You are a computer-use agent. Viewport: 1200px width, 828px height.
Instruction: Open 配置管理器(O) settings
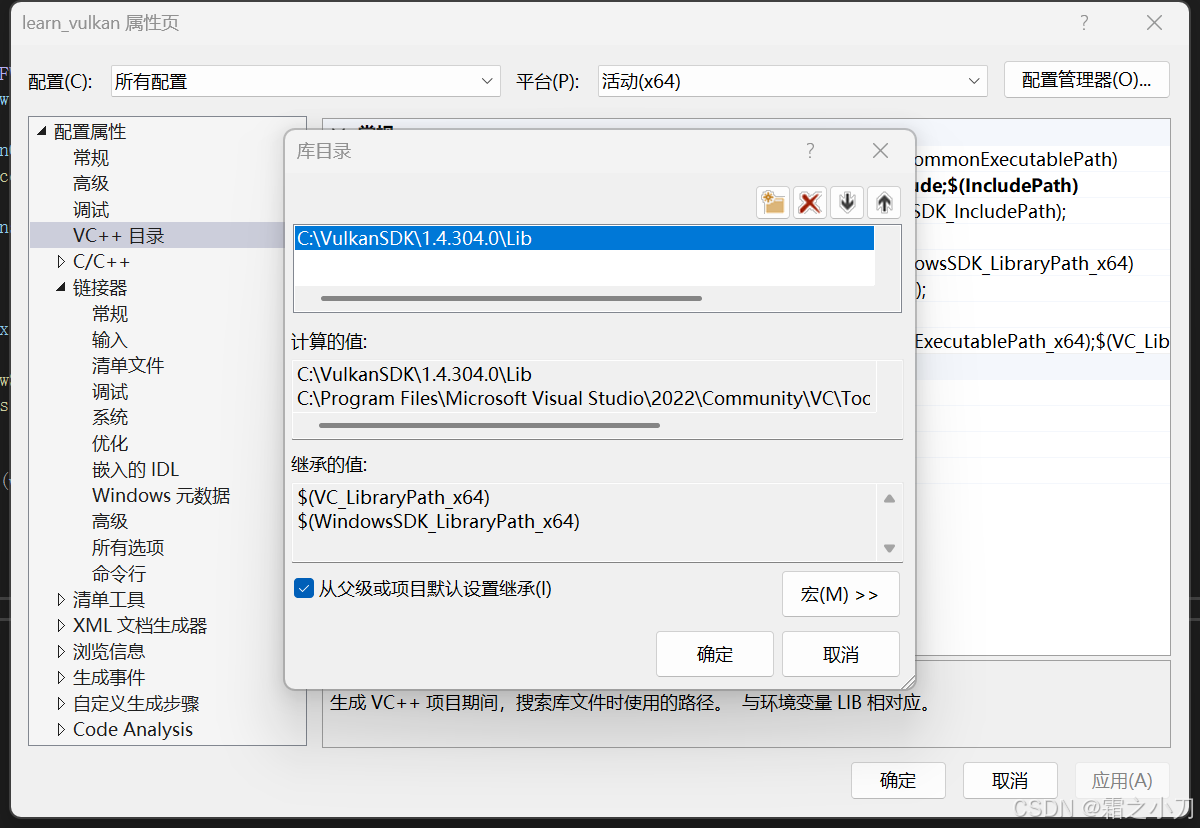pyautogui.click(x=1086, y=79)
